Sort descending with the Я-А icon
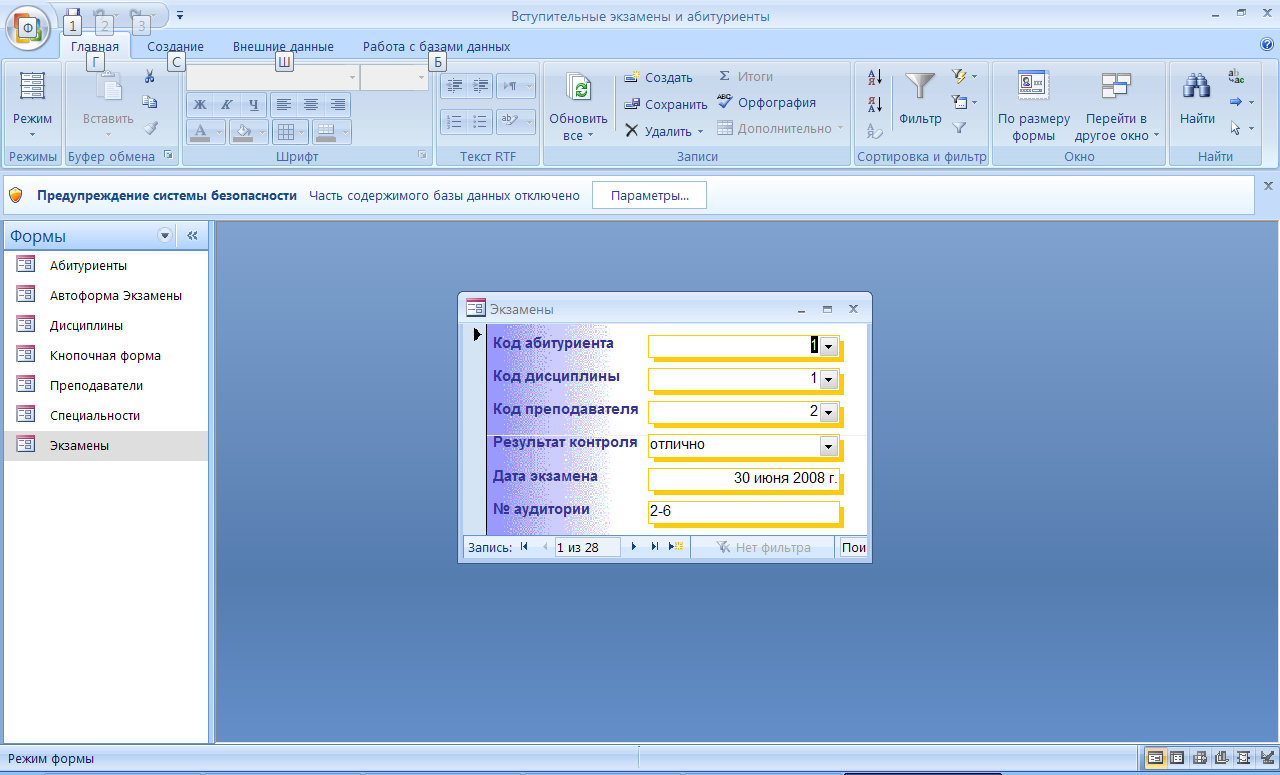This screenshot has width=1280, height=775. [x=875, y=103]
